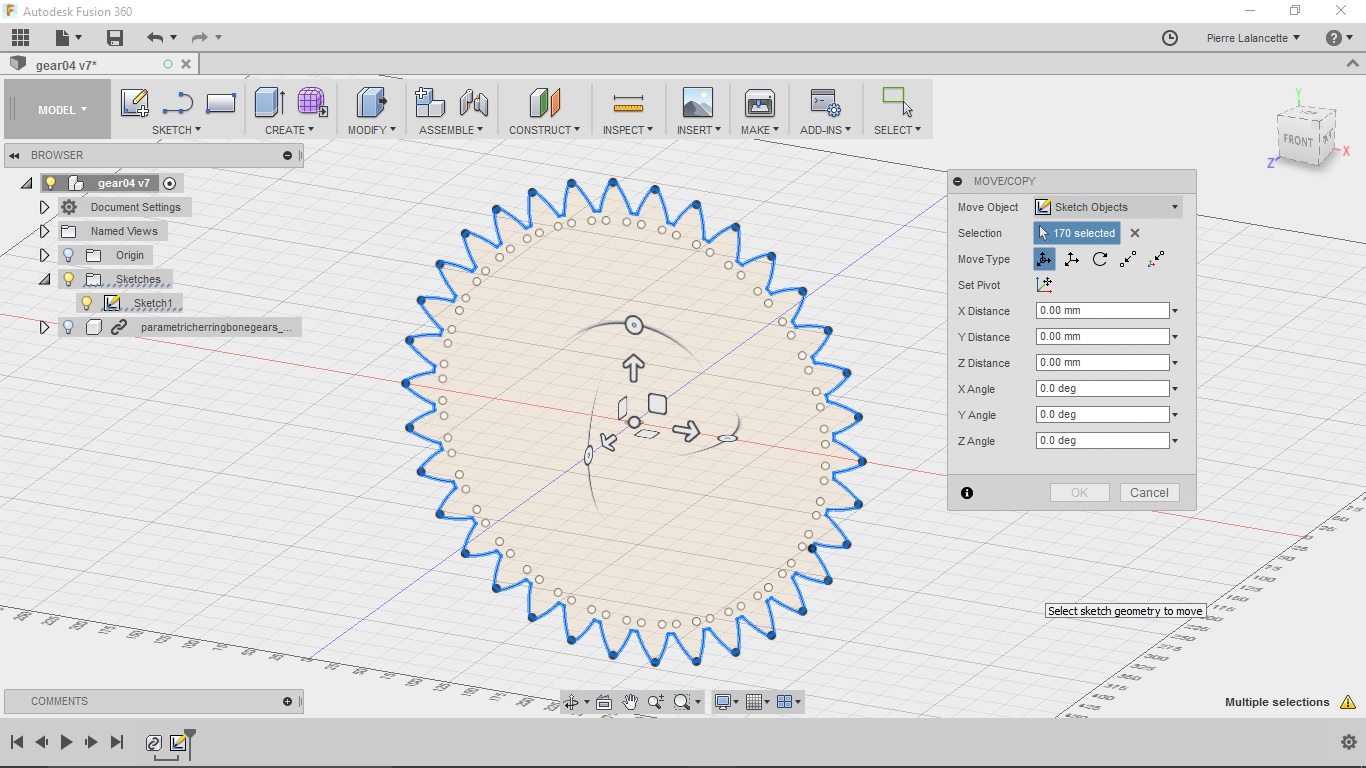1366x768 pixels.
Task: Open the data panel grid icon
Action: 20,38
